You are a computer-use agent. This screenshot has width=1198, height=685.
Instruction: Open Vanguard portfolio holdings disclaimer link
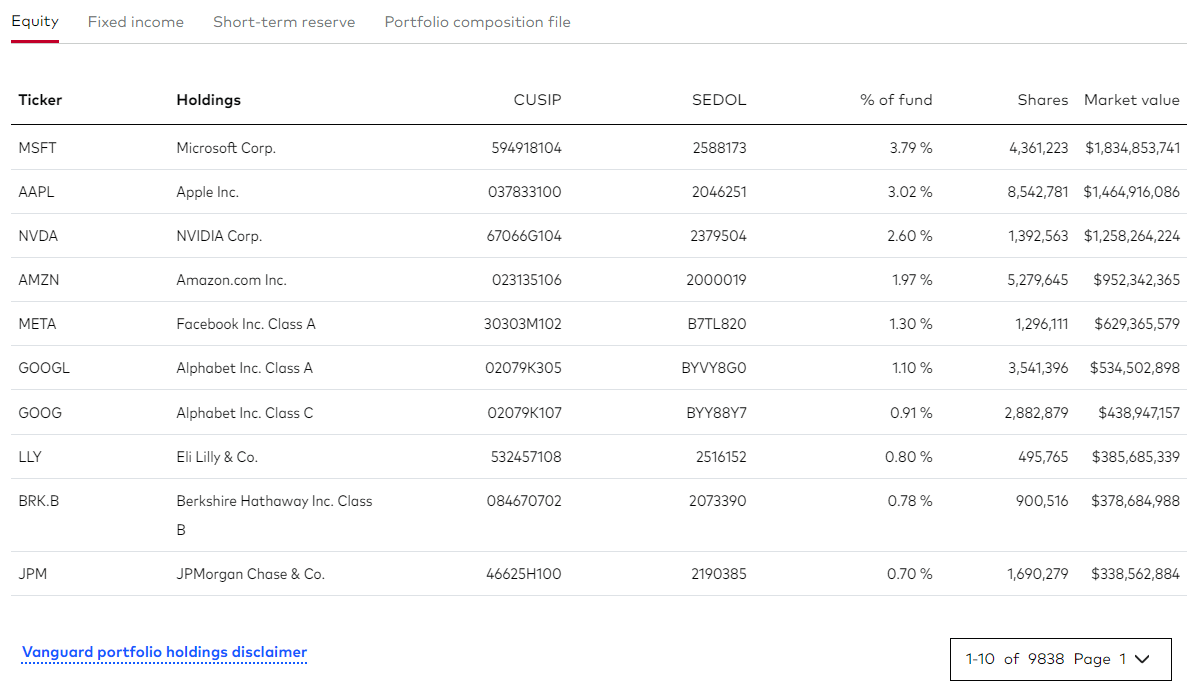[164, 652]
